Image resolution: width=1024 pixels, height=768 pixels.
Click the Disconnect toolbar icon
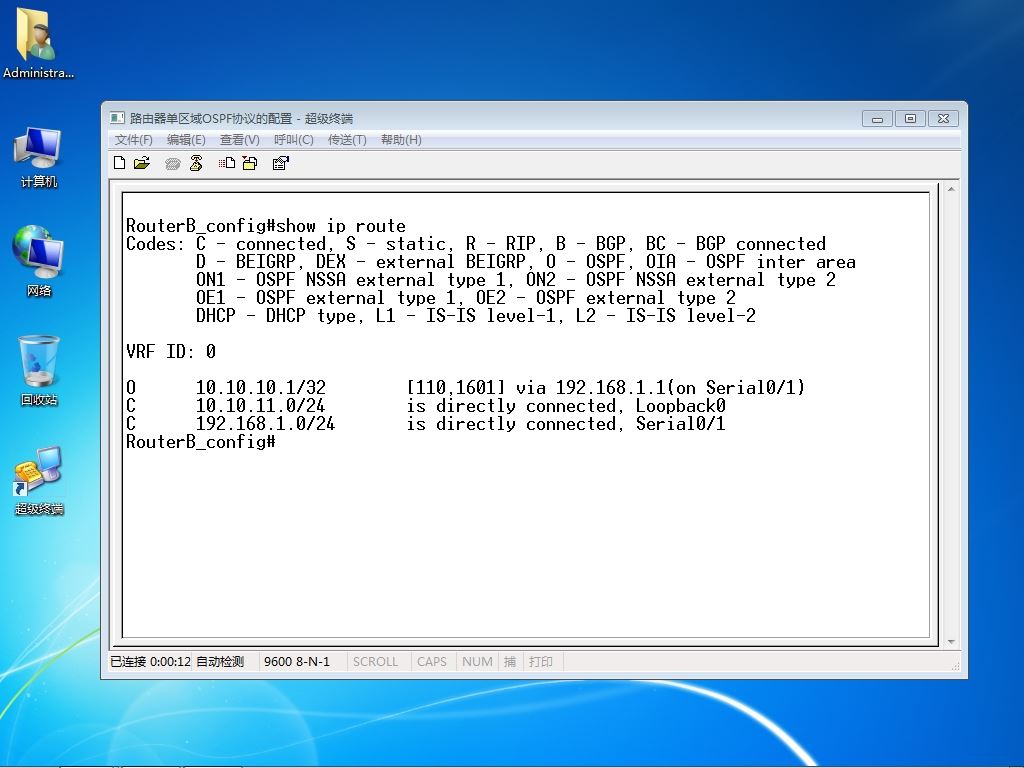point(196,163)
